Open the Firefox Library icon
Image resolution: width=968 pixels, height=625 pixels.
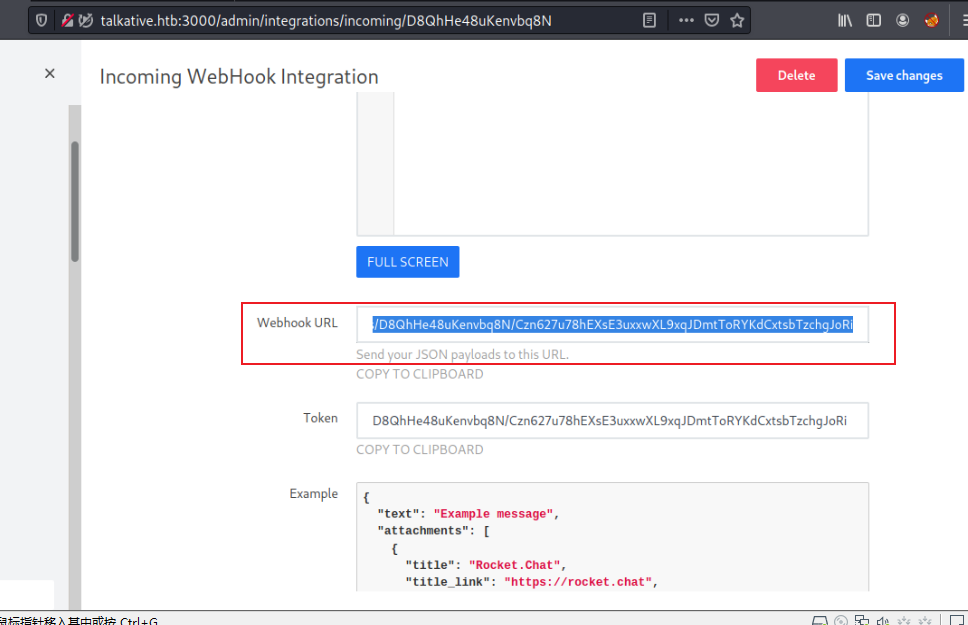point(845,20)
